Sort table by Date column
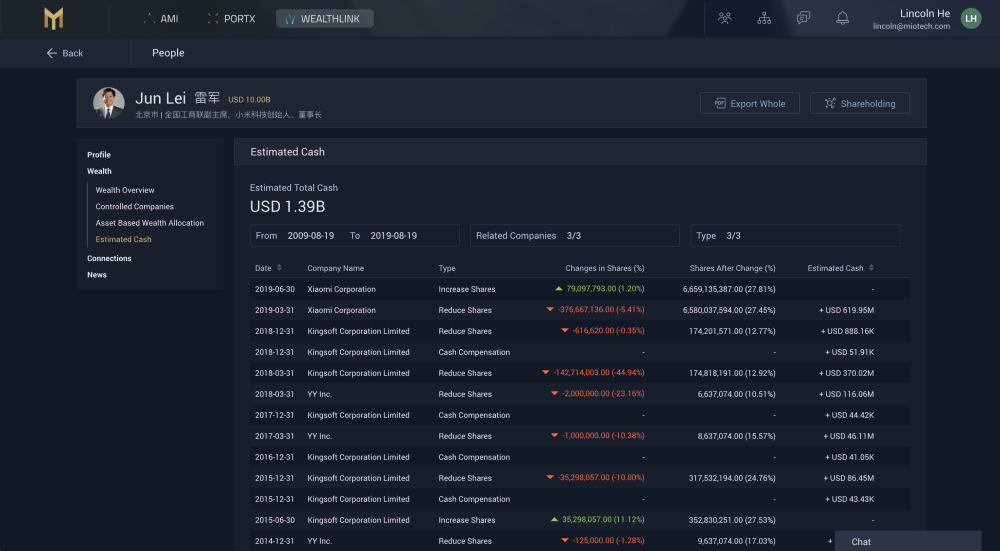Image resolution: width=1000 pixels, height=551 pixels. tap(279, 268)
